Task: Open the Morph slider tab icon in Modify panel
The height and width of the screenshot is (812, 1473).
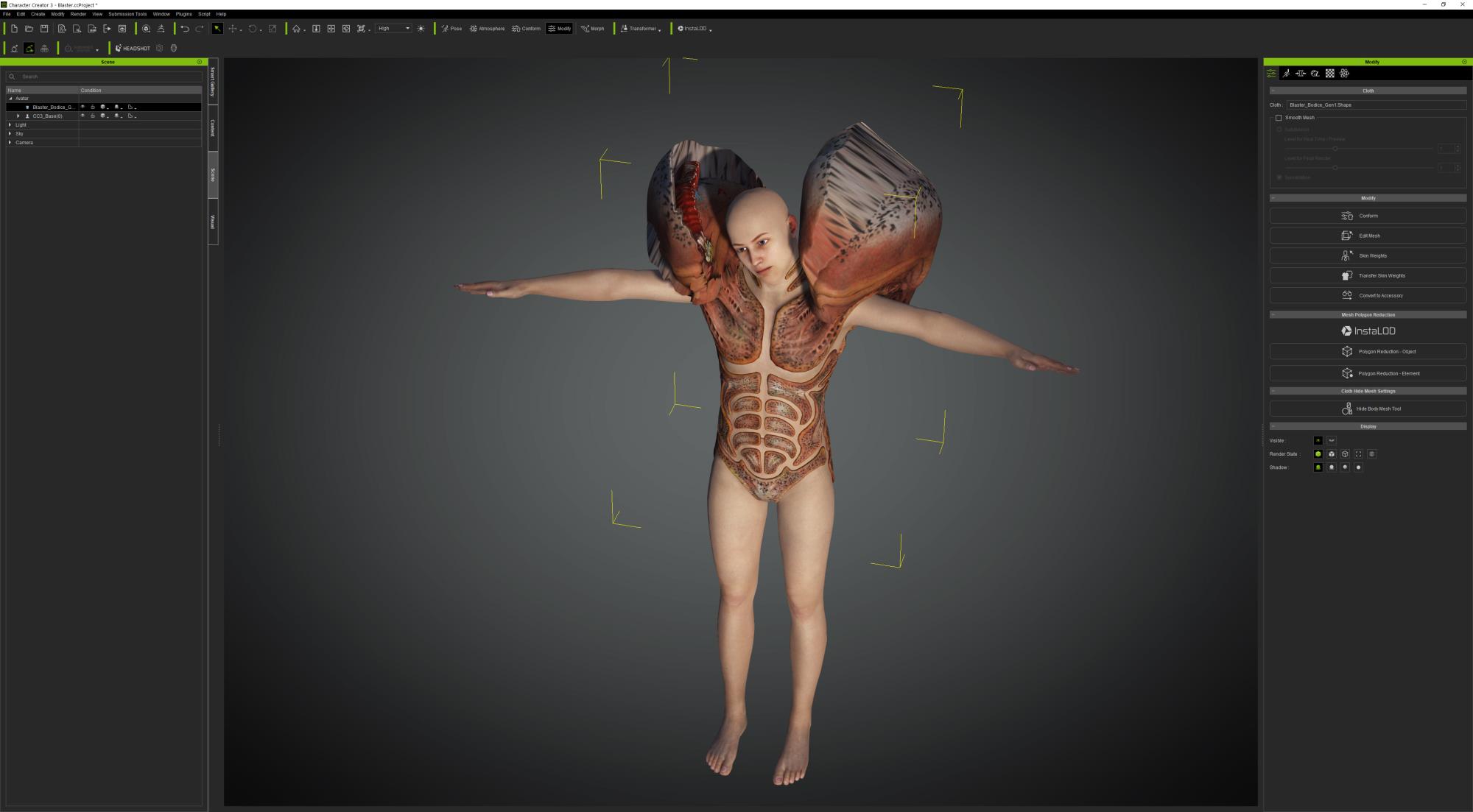Action: [x=1301, y=74]
